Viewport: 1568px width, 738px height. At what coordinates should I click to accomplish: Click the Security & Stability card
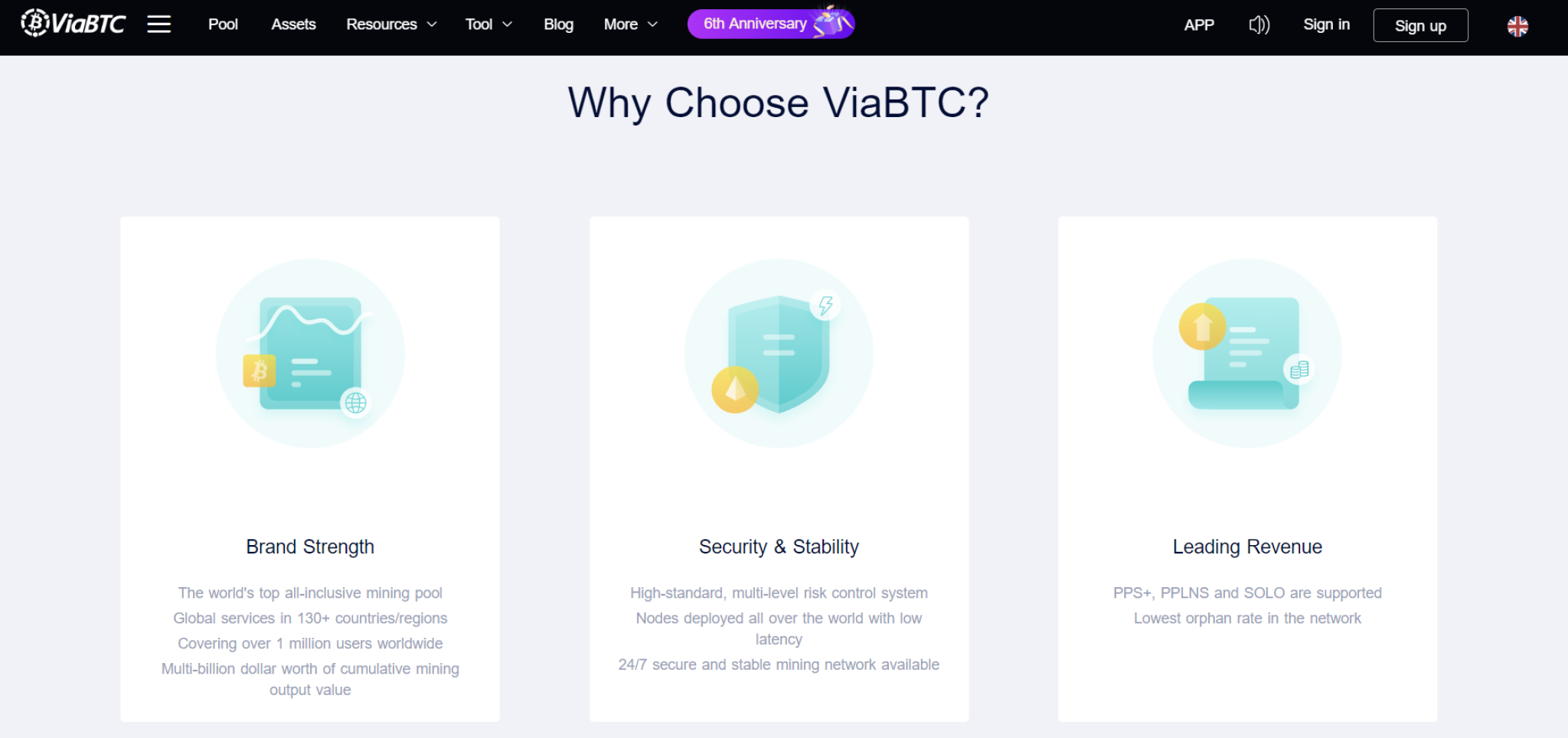click(x=778, y=467)
